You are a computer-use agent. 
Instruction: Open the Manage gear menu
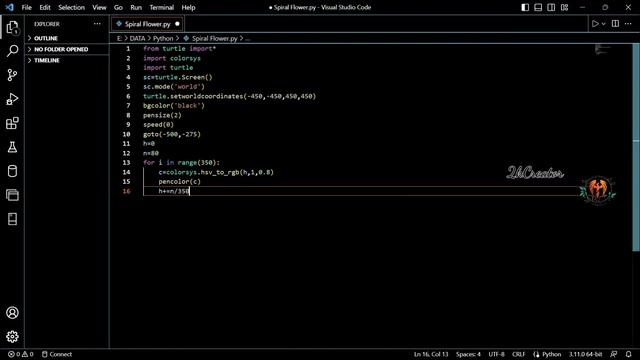[12, 337]
